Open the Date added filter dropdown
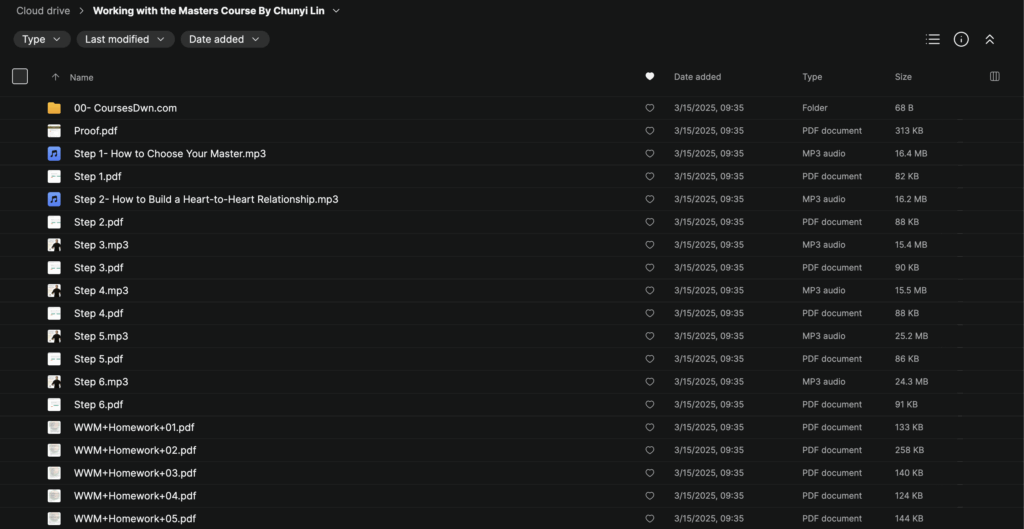This screenshot has width=1024, height=529. tap(225, 39)
